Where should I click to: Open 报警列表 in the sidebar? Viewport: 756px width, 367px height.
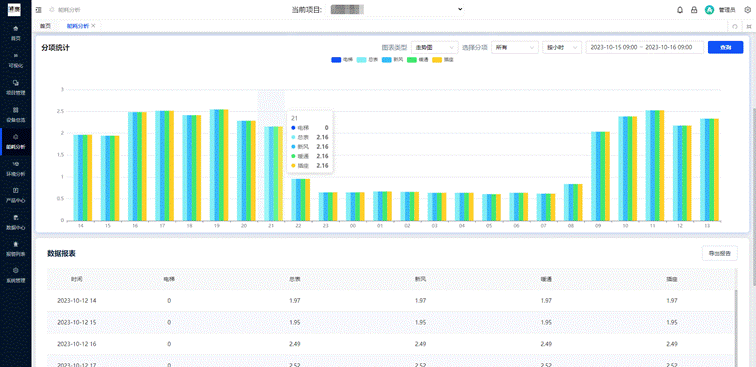point(15,248)
